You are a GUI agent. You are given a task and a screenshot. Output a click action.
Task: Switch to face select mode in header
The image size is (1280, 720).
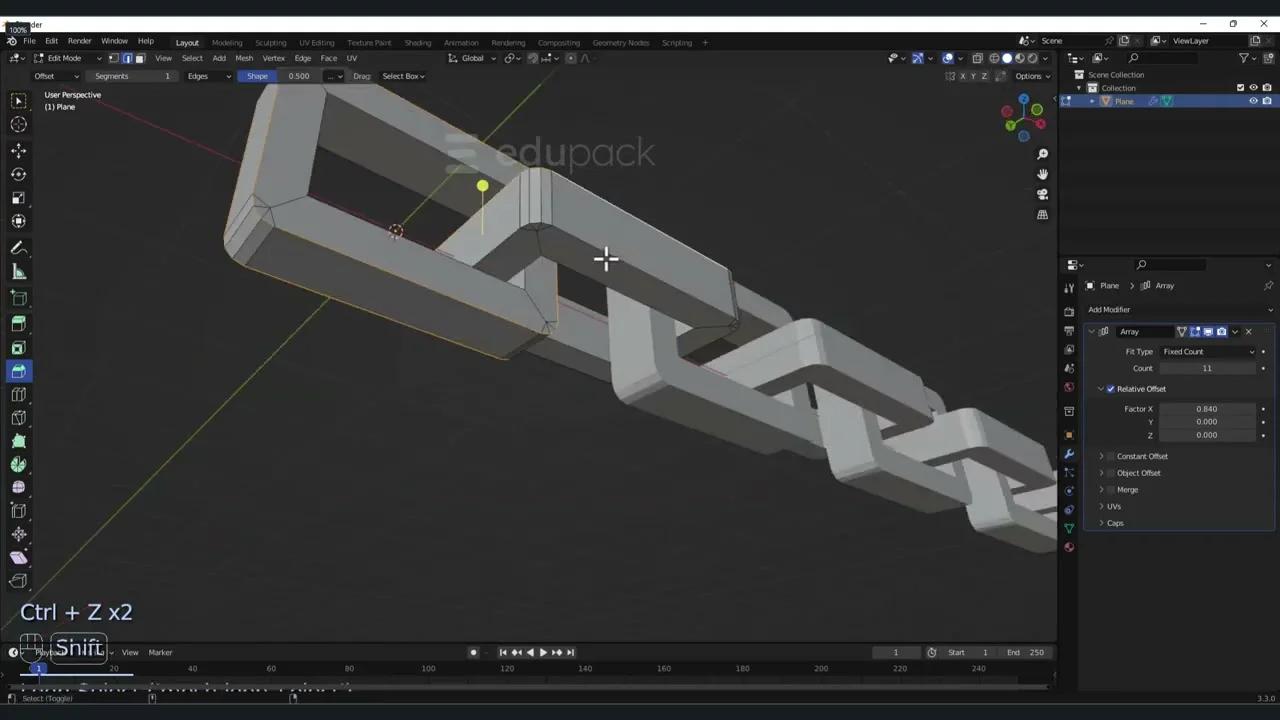[x=140, y=58]
